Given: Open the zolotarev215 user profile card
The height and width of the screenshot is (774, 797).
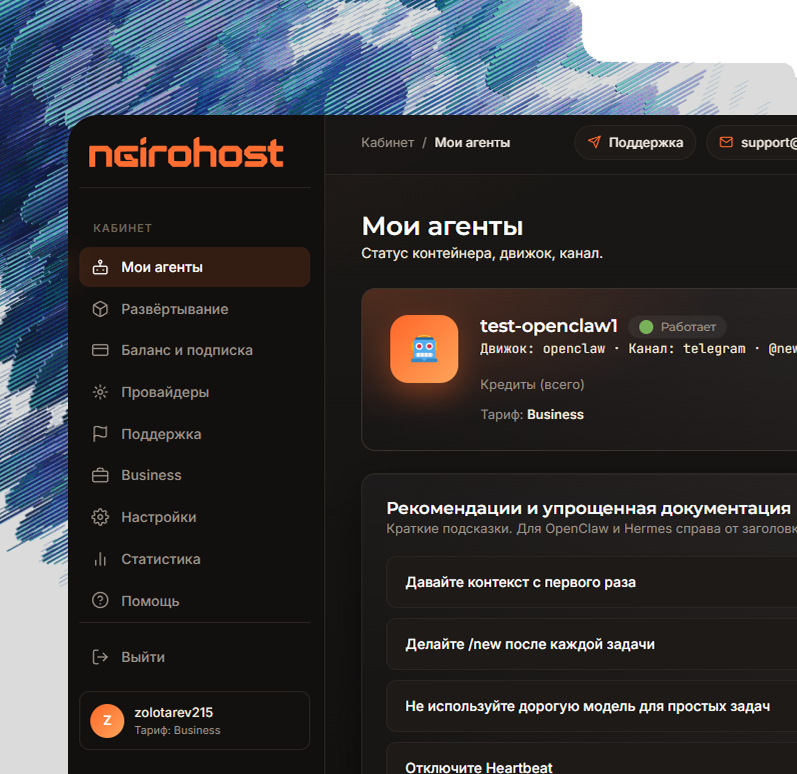Looking at the screenshot, I should tap(195, 720).
